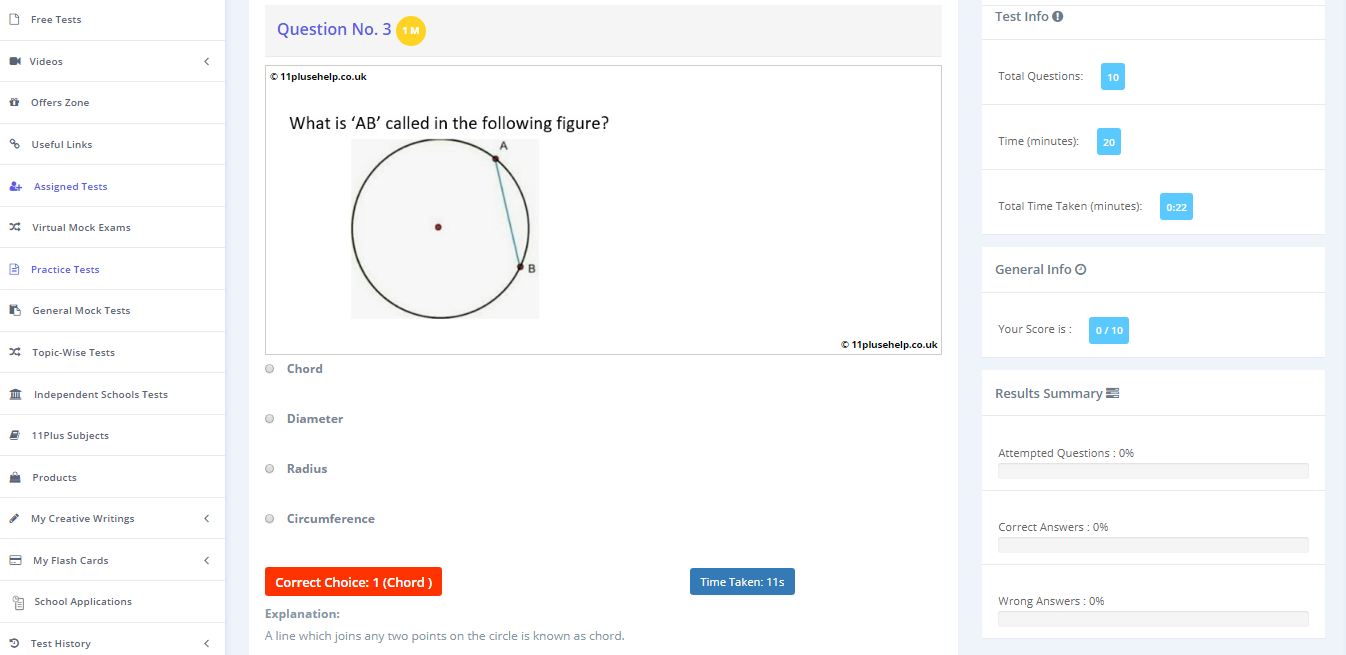Click the Virtual Mock Exams shuffle icon
The width and height of the screenshot is (1346, 655).
tap(14, 227)
